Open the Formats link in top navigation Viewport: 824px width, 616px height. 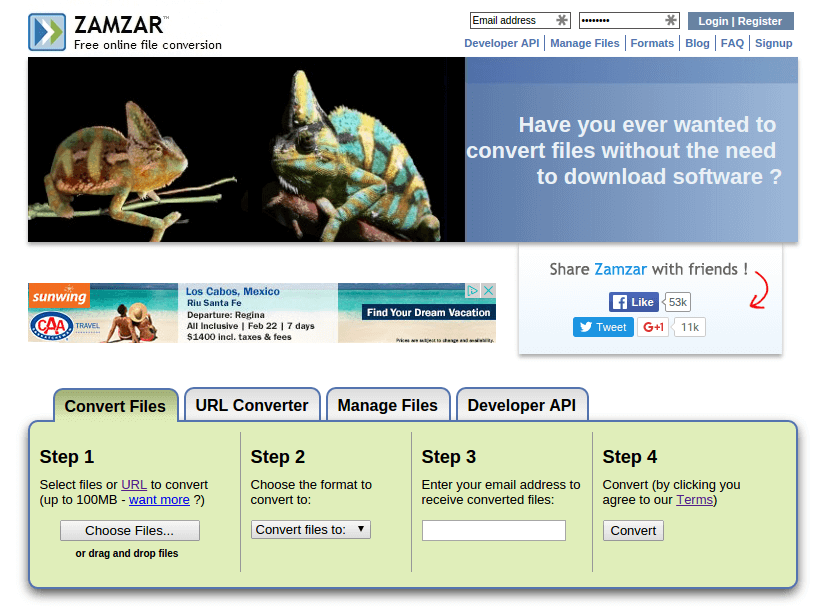652,43
